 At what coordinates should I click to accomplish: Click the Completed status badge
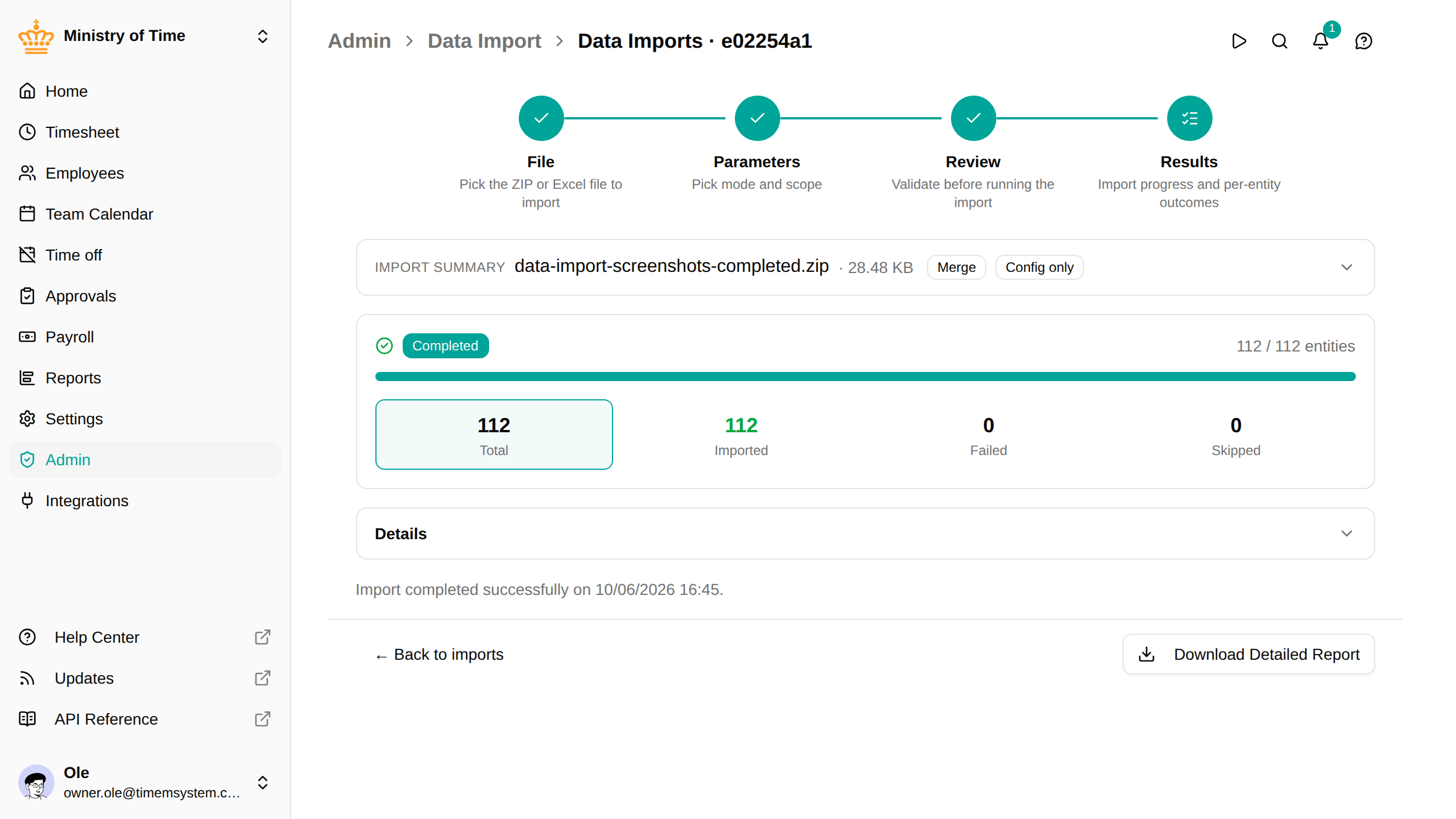click(x=445, y=346)
